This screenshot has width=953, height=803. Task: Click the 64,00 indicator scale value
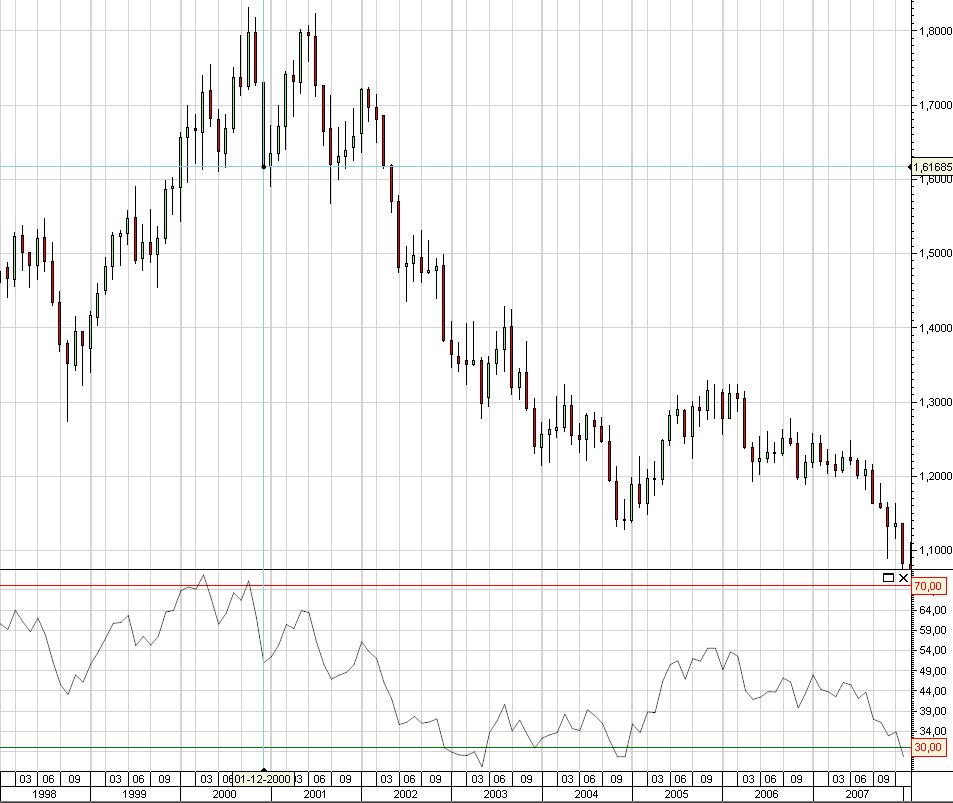pyautogui.click(x=934, y=610)
